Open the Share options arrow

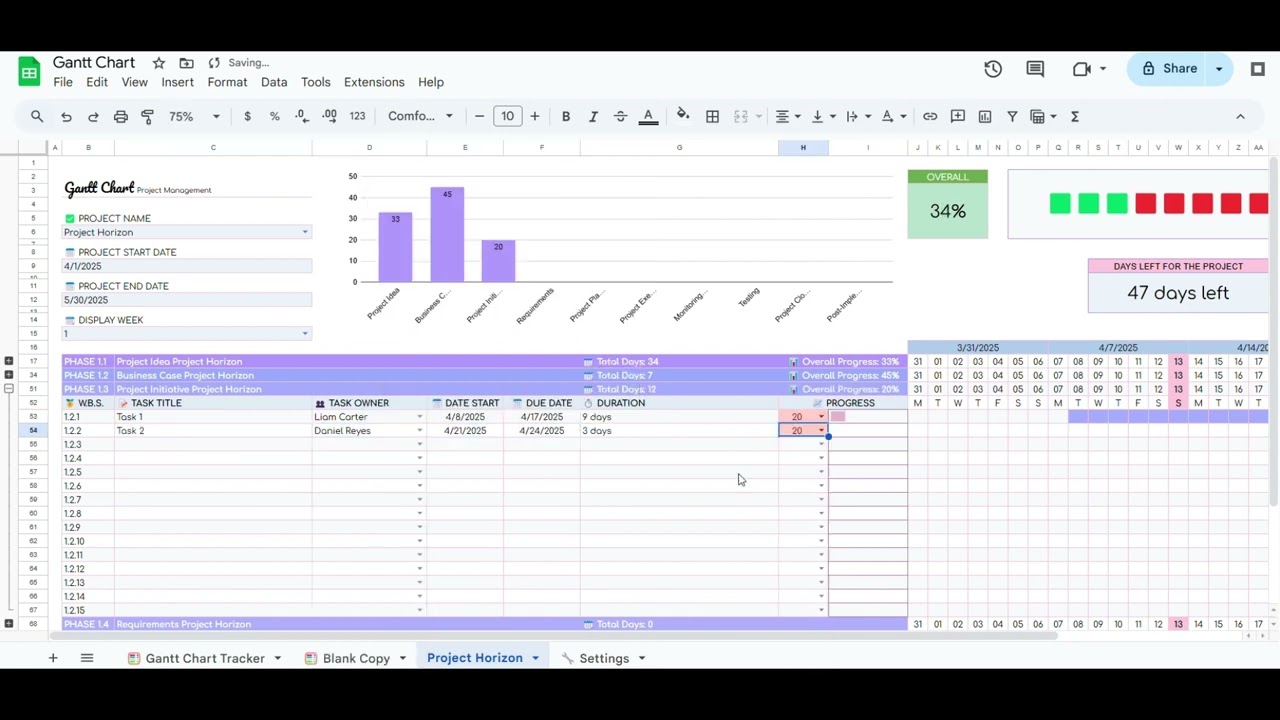[x=1219, y=69]
